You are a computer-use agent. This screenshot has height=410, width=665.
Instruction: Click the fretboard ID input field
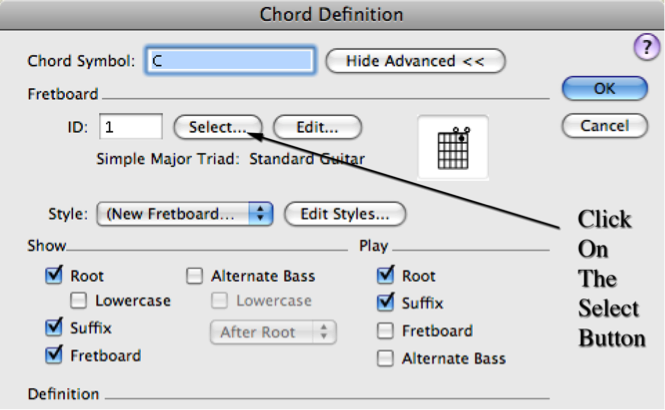pyautogui.click(x=131, y=126)
